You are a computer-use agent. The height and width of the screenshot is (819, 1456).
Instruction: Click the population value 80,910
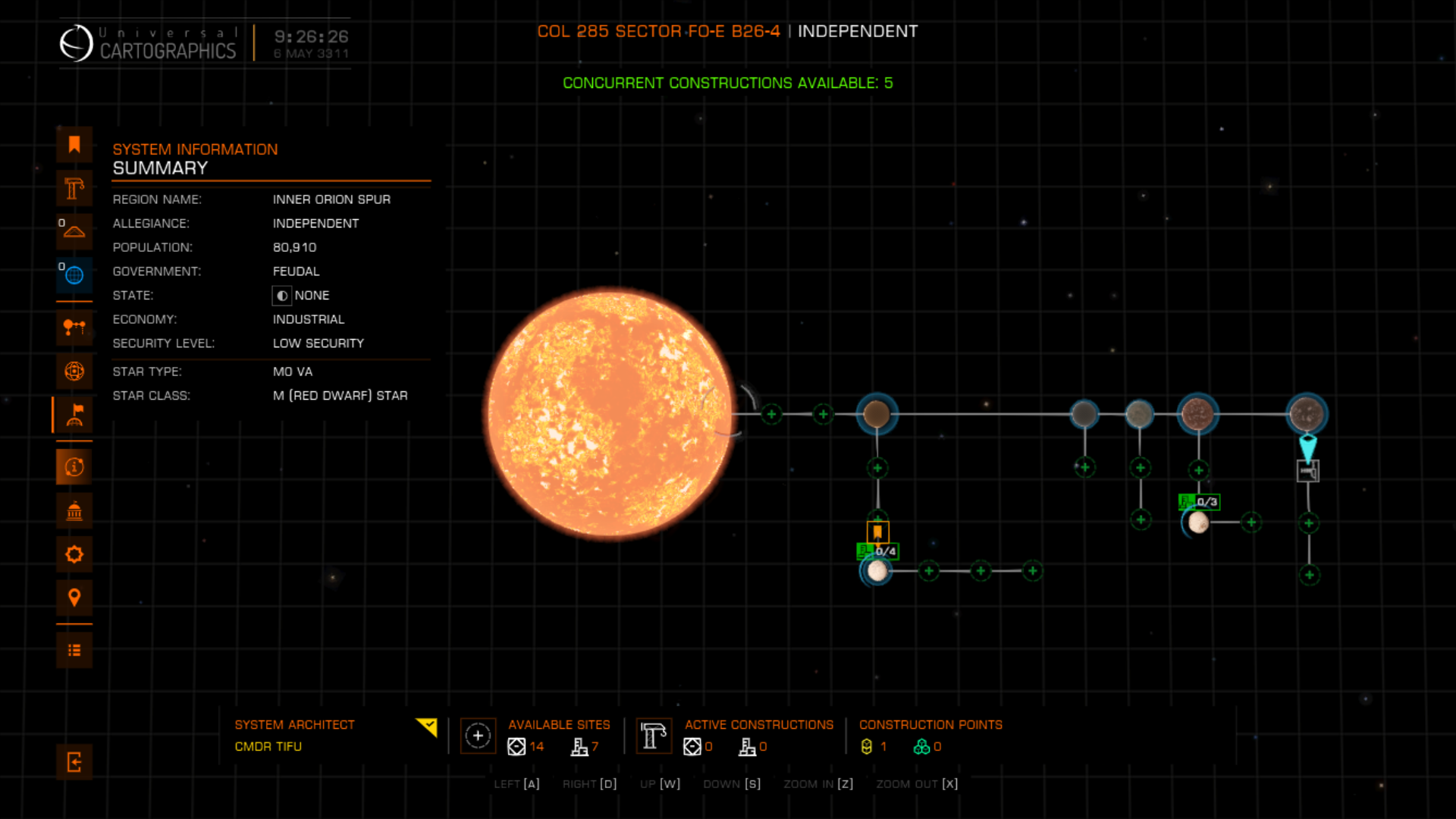coord(294,248)
